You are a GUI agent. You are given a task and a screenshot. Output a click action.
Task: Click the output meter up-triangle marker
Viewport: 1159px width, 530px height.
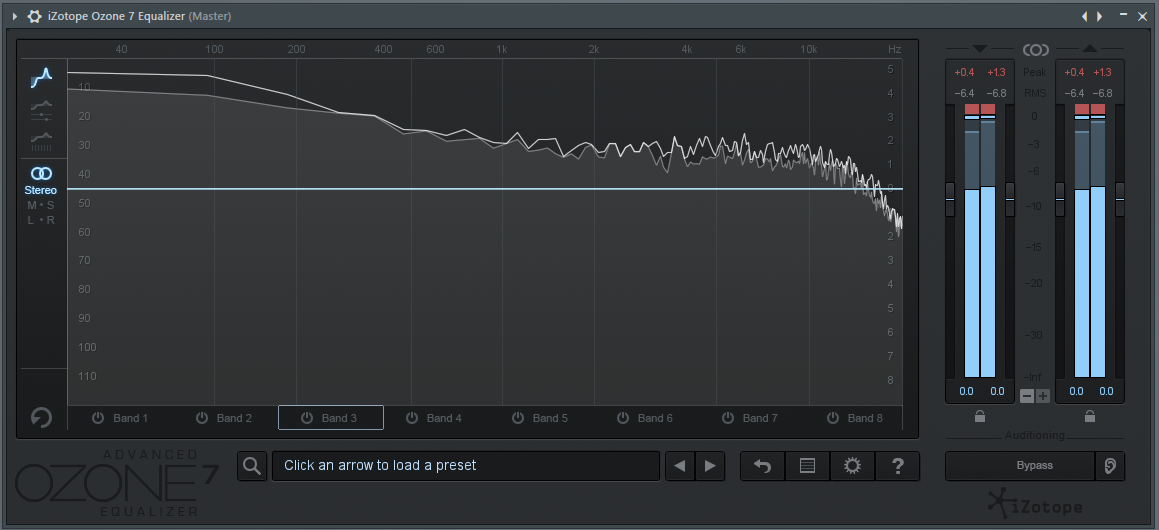click(x=1090, y=49)
